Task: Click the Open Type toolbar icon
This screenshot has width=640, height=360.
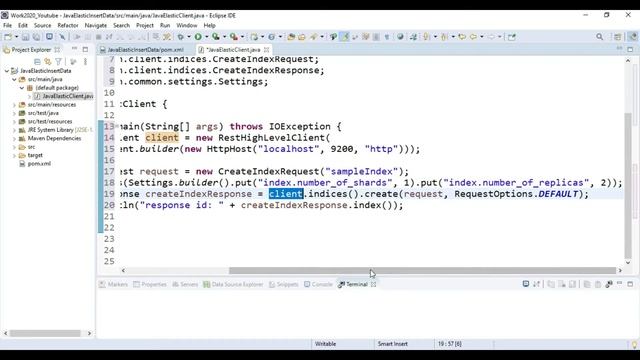Action: click(x=291, y=37)
